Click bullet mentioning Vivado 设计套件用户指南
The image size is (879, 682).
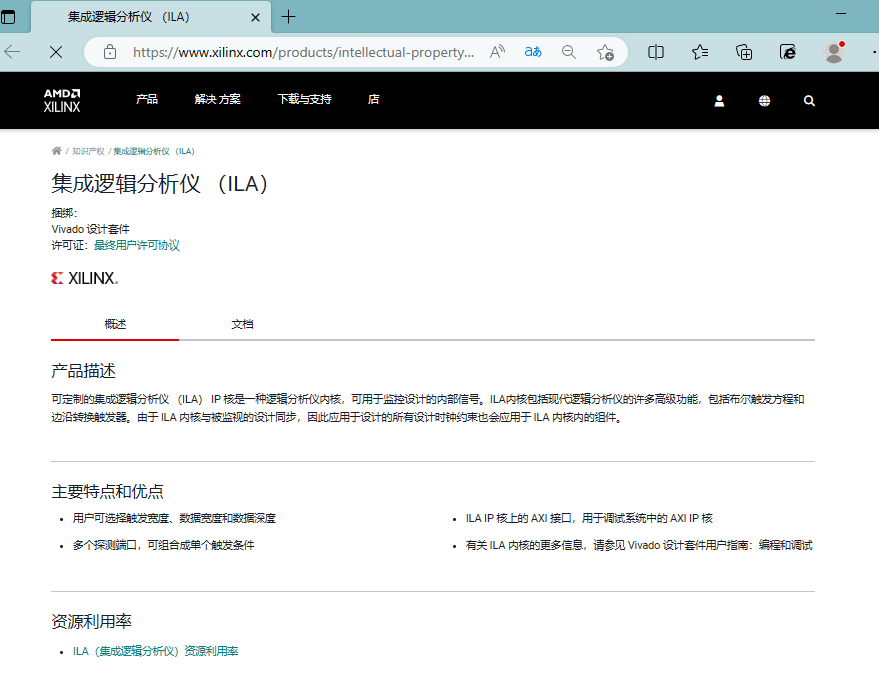[x=639, y=545]
